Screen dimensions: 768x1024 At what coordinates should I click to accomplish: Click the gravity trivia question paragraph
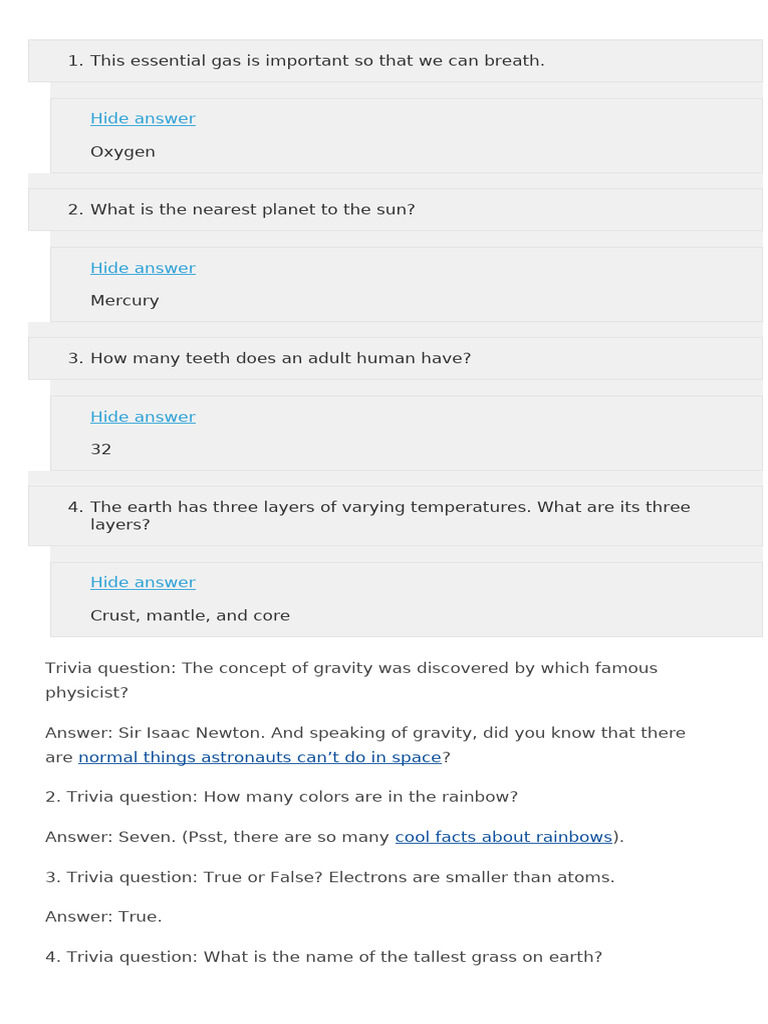pyautogui.click(x=351, y=680)
